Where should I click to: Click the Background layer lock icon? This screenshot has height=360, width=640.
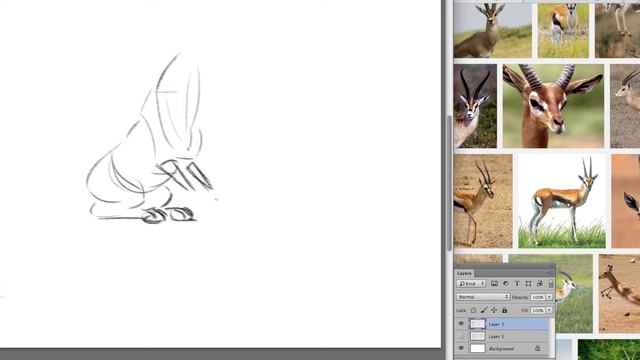pos(538,348)
